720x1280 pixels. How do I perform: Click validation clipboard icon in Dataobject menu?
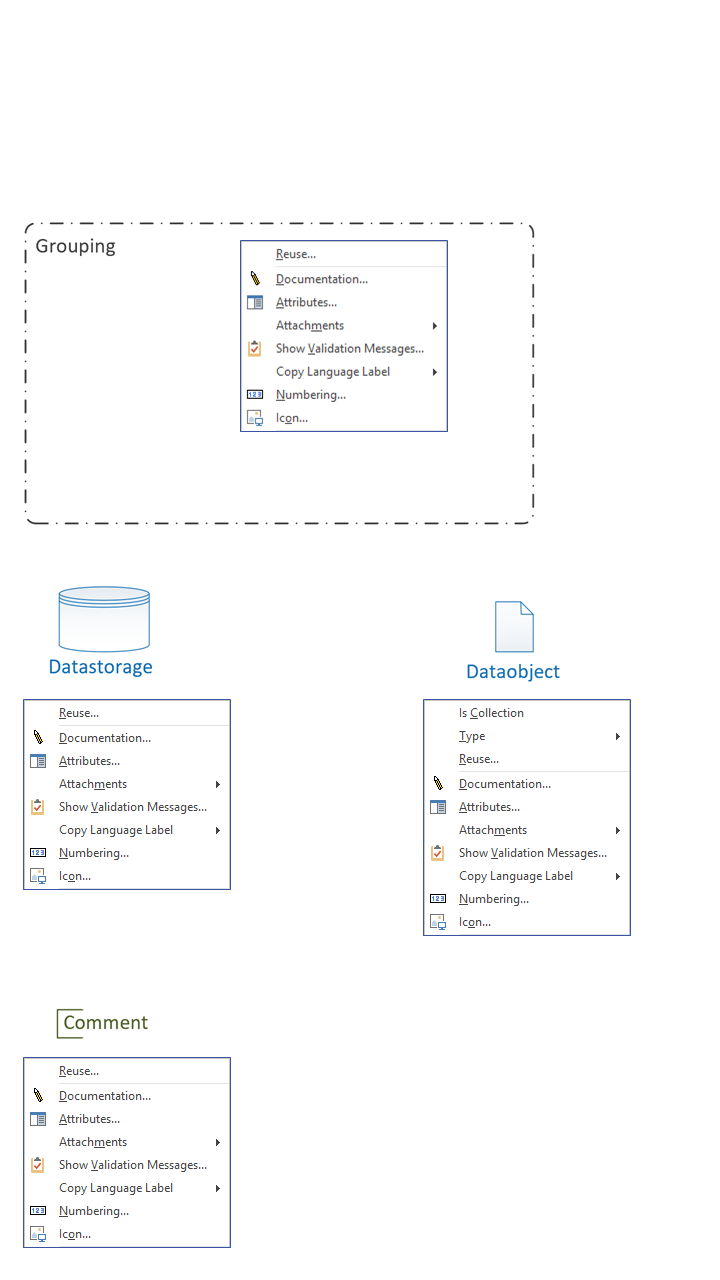coord(438,853)
